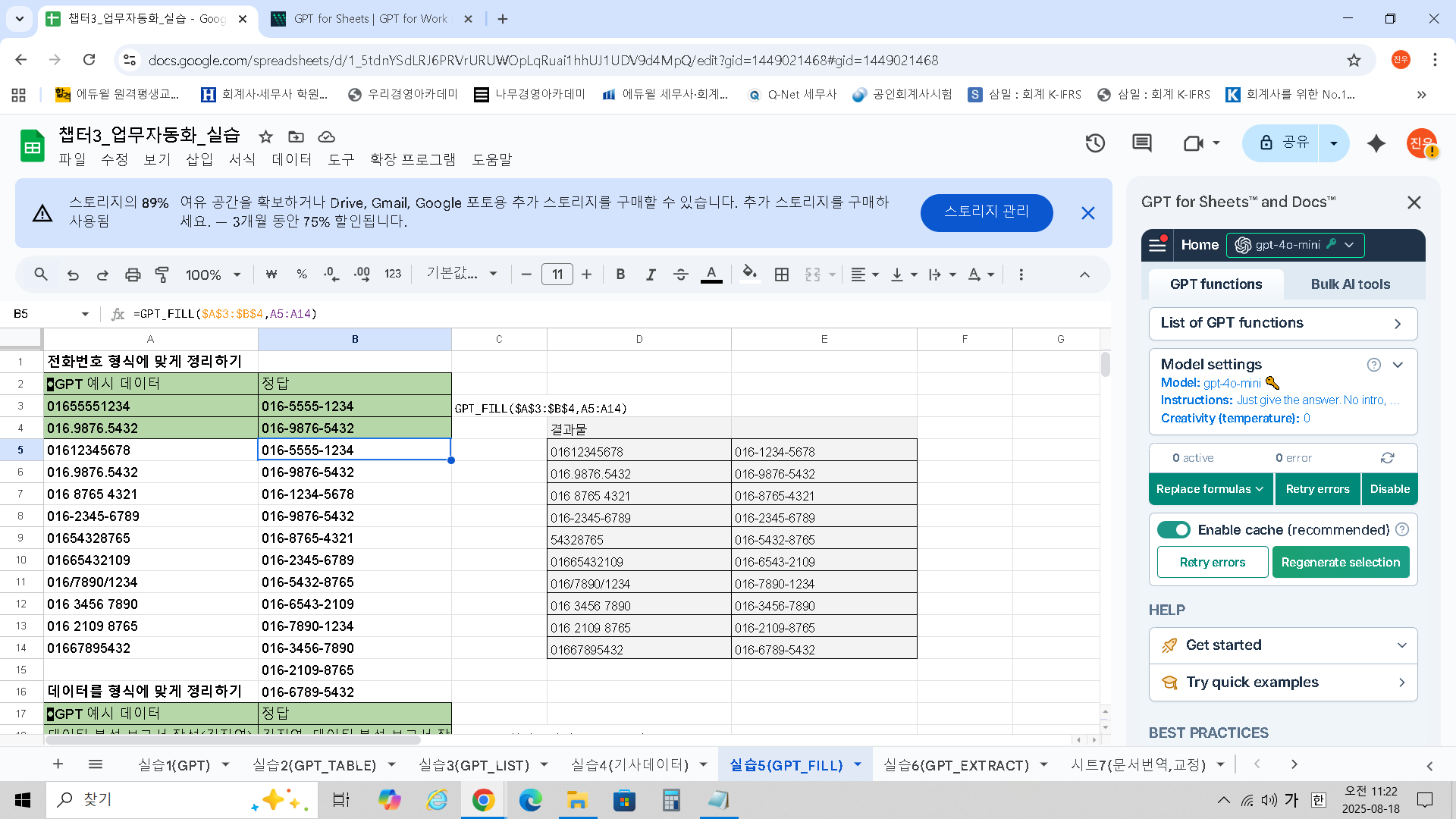Open share options dropdown arrow
Image resolution: width=1456 pixels, height=819 pixels.
(1334, 143)
